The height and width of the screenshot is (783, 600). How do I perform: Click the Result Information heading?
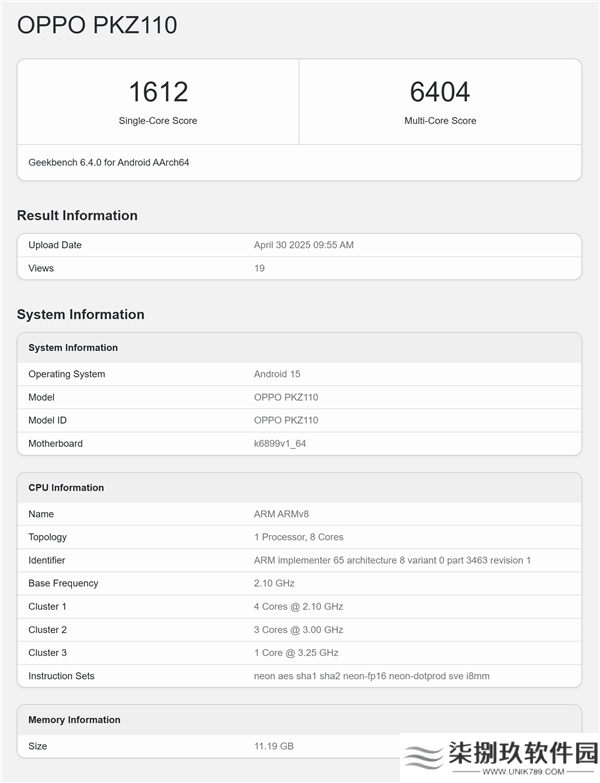coord(77,215)
